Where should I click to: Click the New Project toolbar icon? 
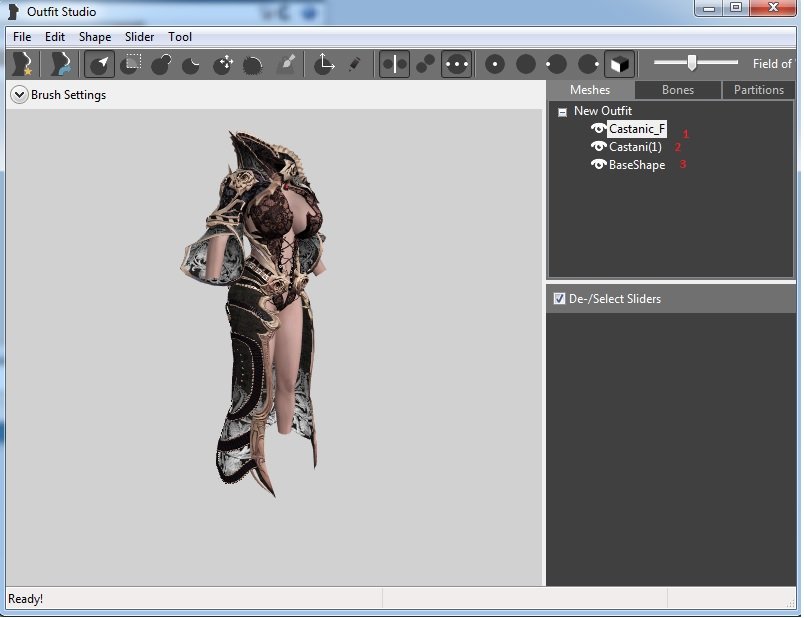point(20,64)
